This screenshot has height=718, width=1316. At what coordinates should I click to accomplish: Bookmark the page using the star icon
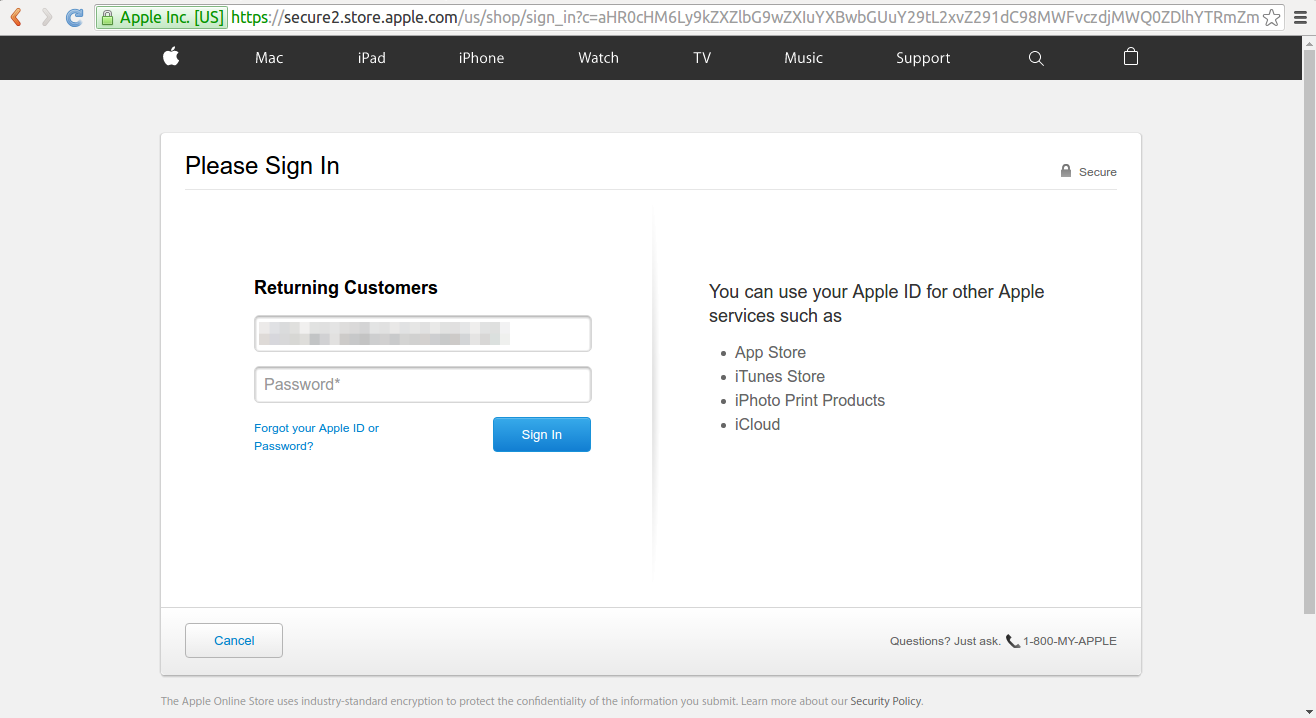1272,17
